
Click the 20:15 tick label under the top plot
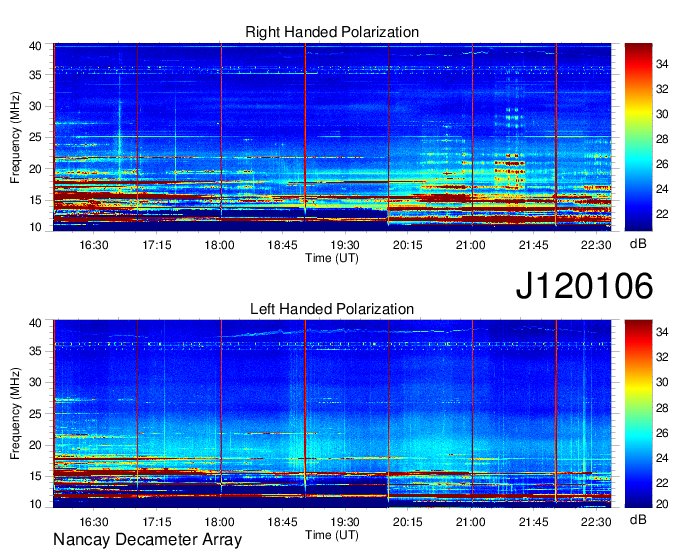[408, 245]
